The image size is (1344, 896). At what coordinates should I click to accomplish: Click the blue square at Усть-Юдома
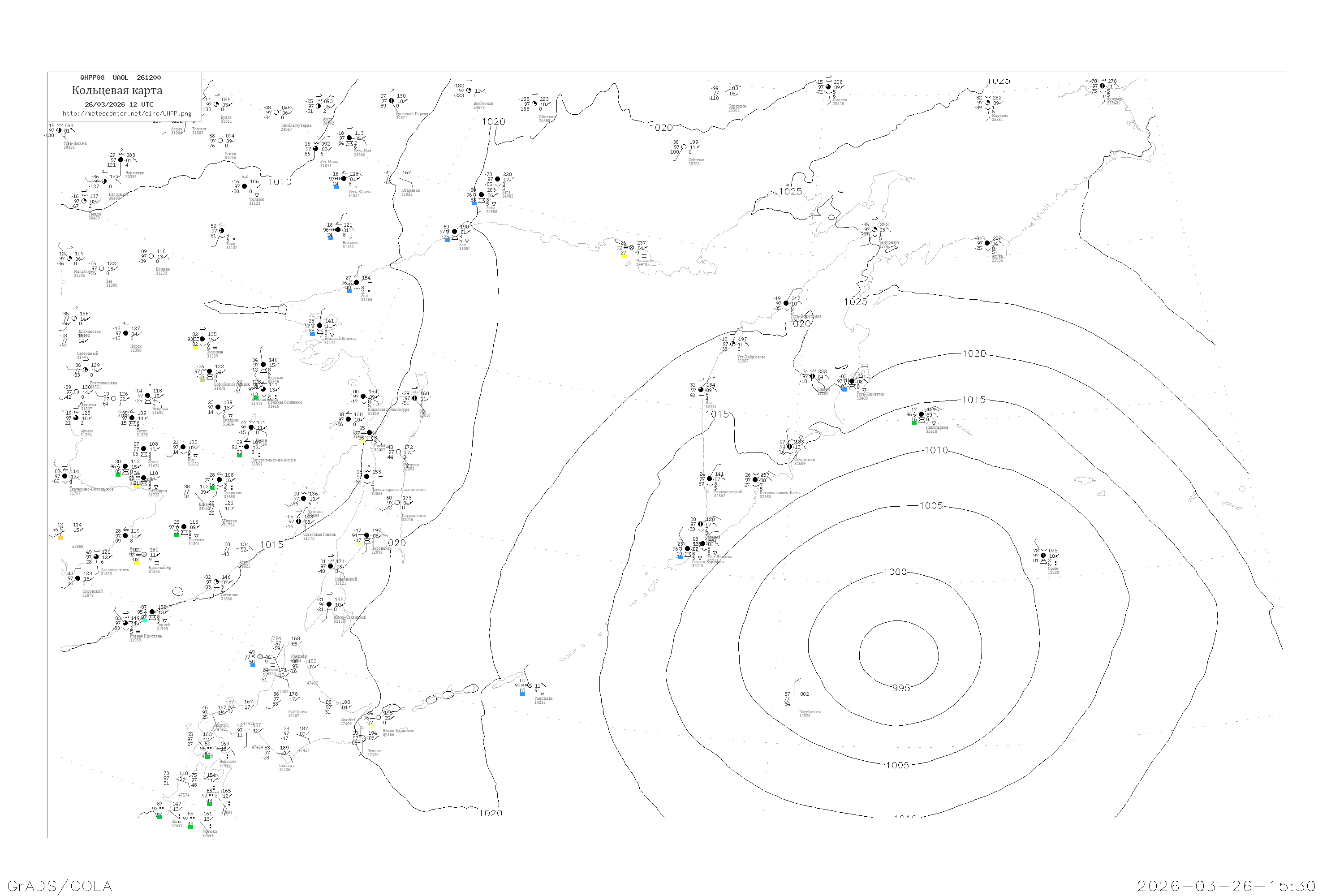click(336, 187)
